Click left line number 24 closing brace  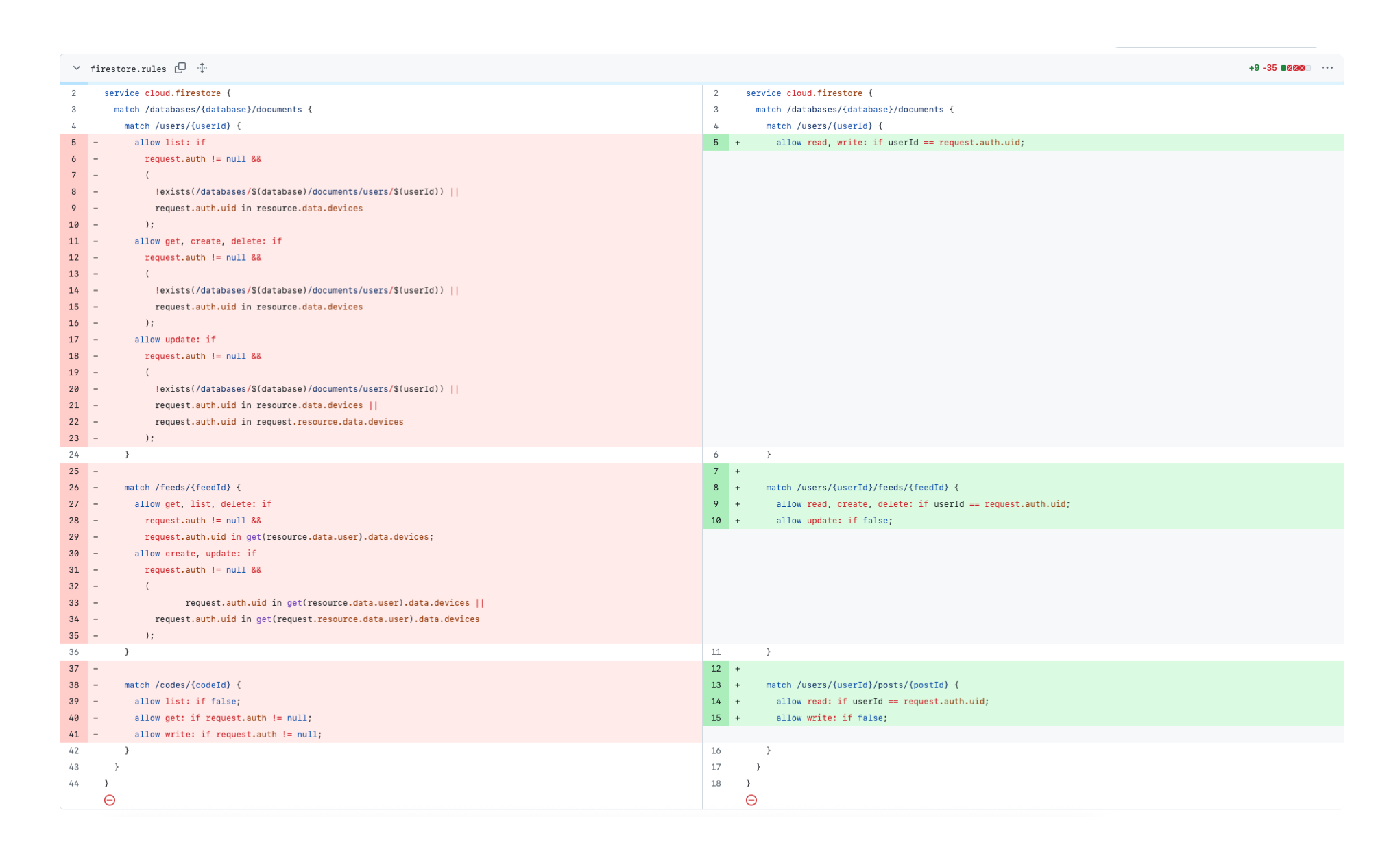click(74, 455)
